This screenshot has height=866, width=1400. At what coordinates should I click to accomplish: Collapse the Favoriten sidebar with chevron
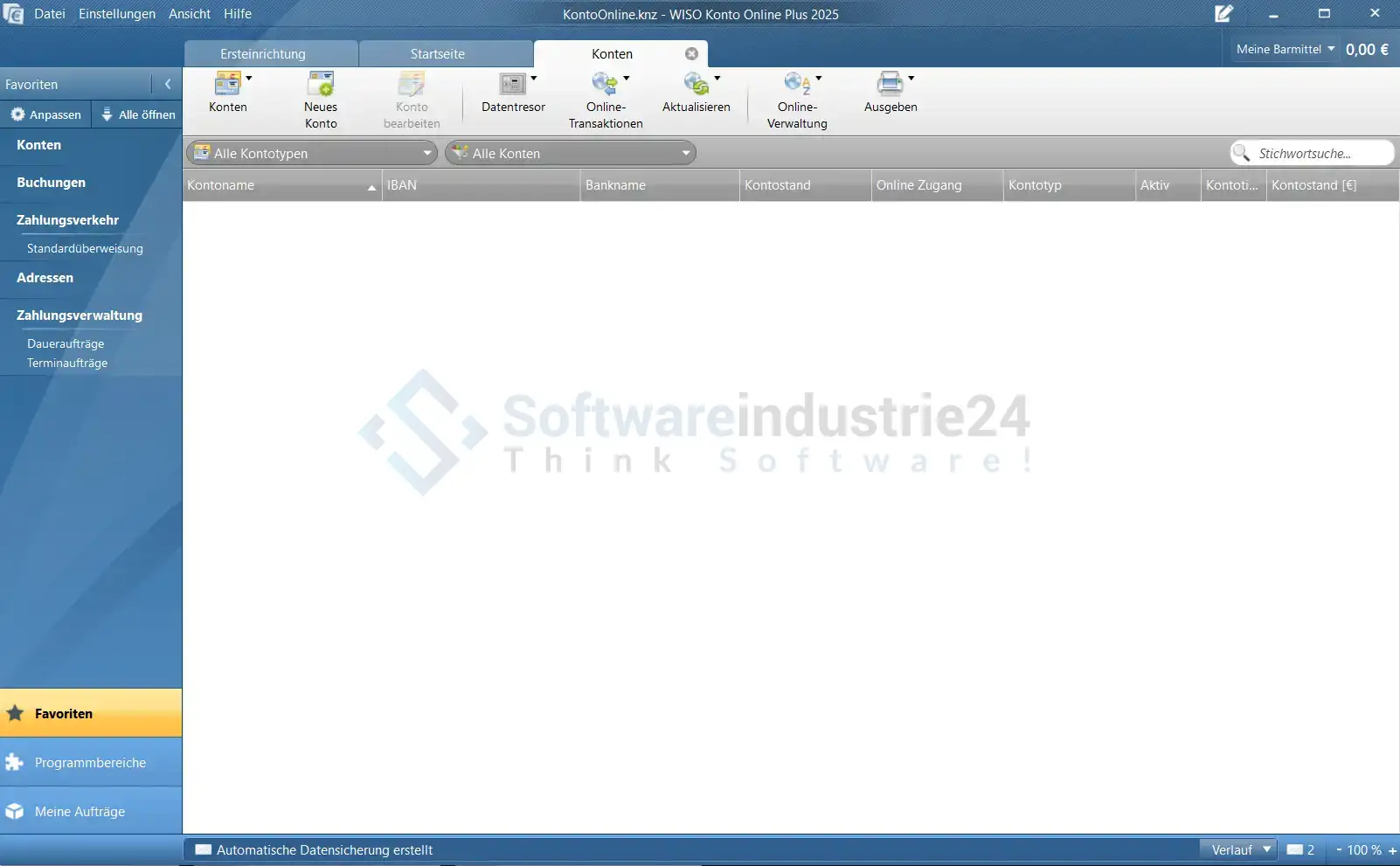tap(168, 85)
